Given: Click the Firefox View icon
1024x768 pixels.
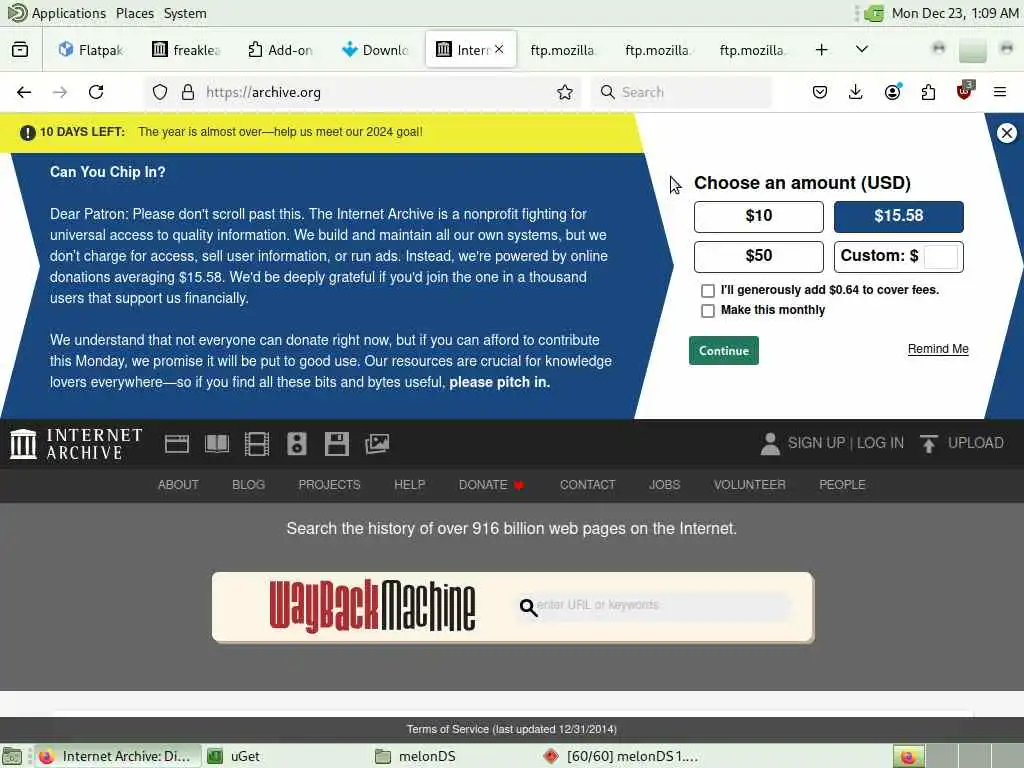Looking at the screenshot, I should [20, 50].
